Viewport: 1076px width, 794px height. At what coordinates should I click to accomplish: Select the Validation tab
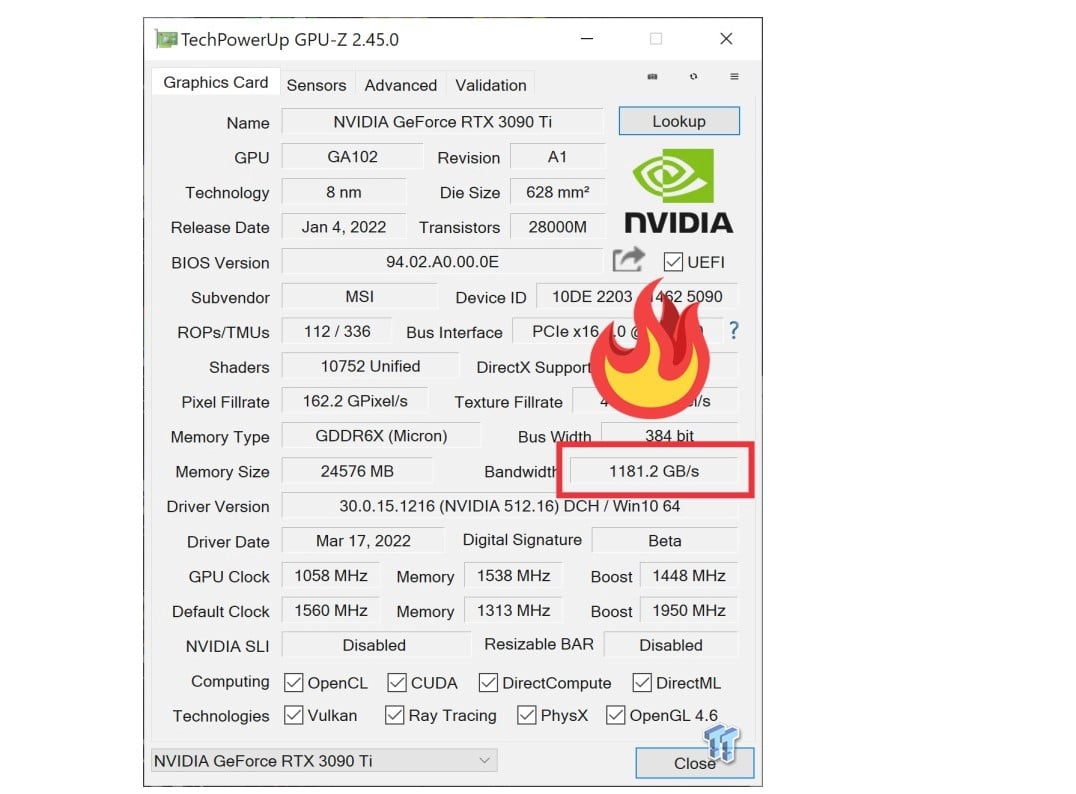[x=490, y=85]
